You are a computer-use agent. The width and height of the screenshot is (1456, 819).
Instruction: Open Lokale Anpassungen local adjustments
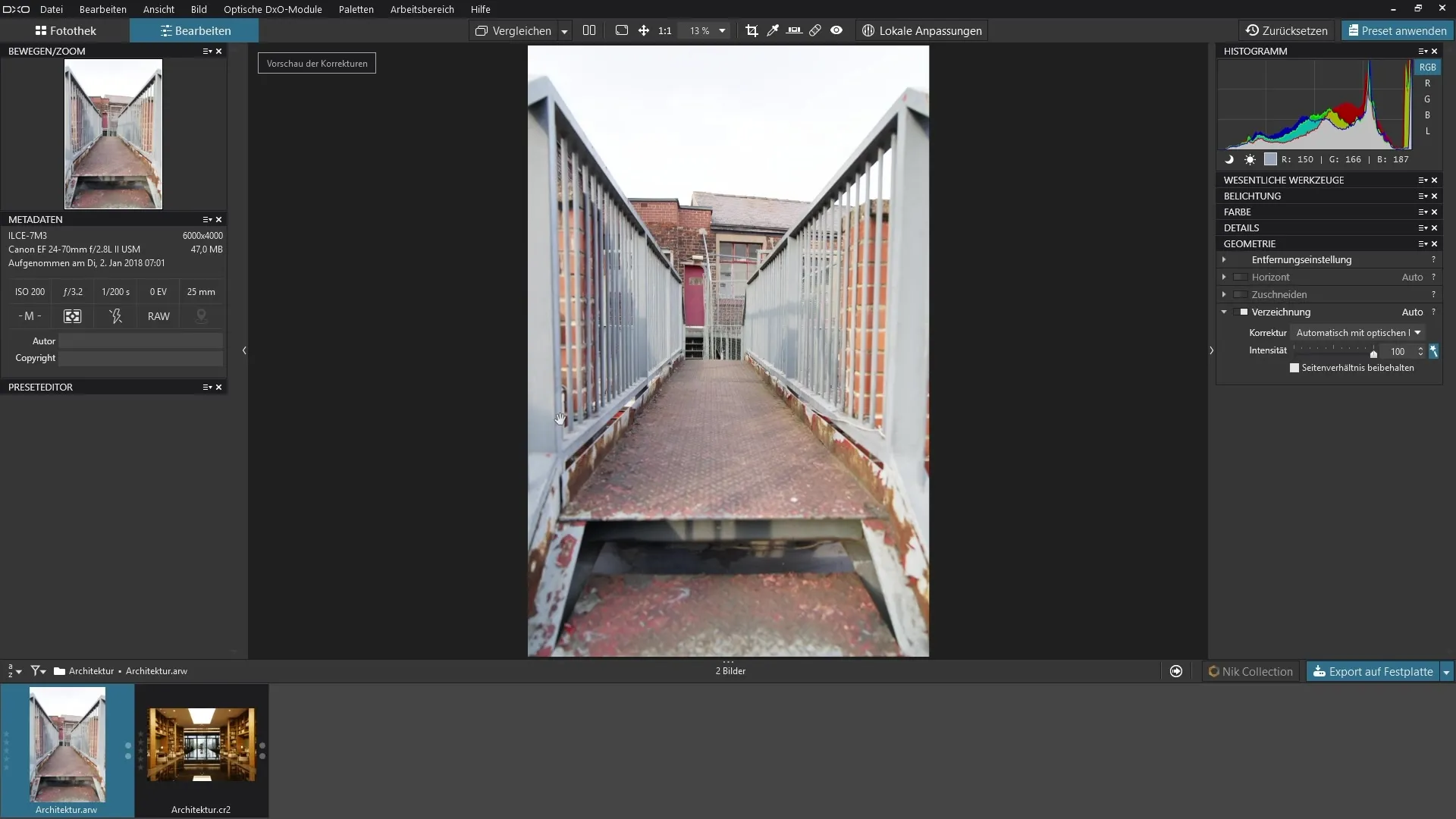922,31
